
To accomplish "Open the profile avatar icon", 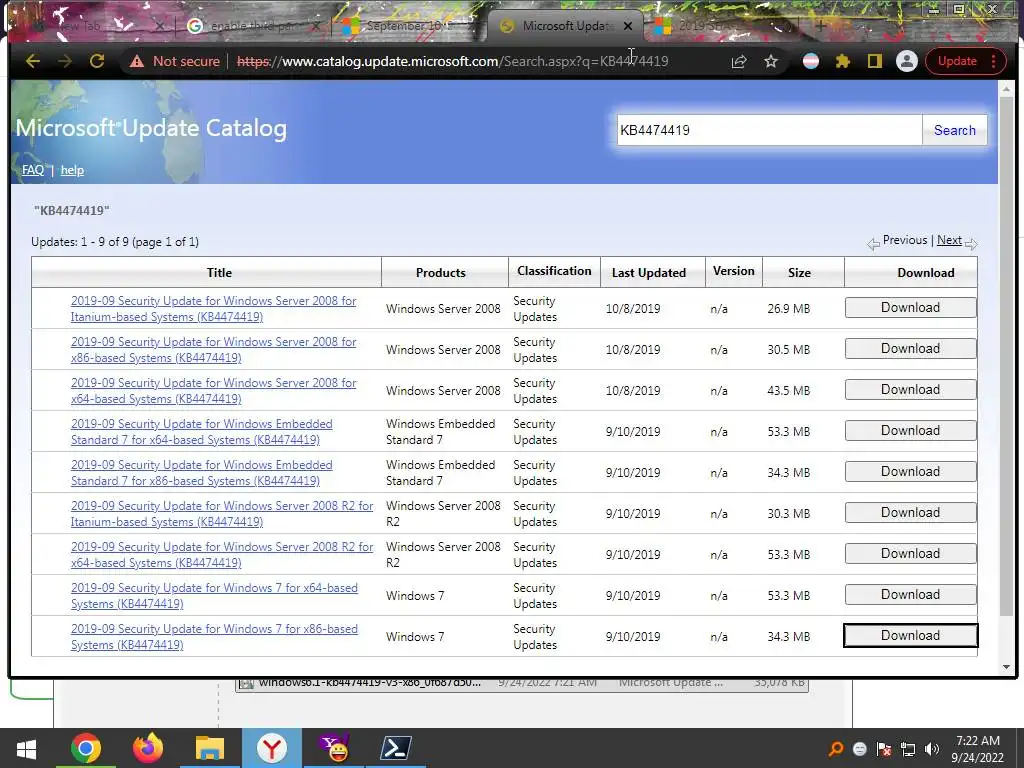I will pos(906,61).
